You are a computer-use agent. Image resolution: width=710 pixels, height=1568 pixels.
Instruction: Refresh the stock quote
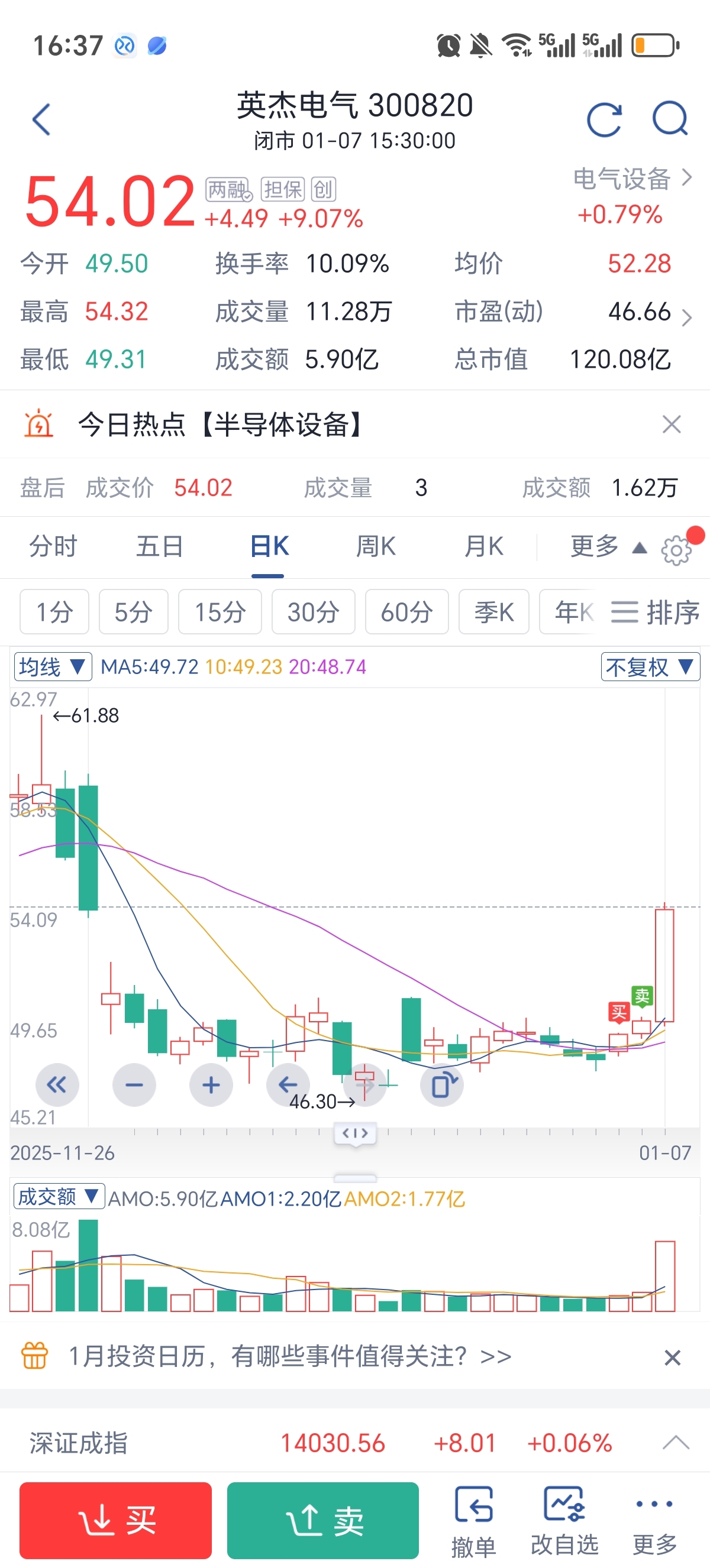click(604, 119)
